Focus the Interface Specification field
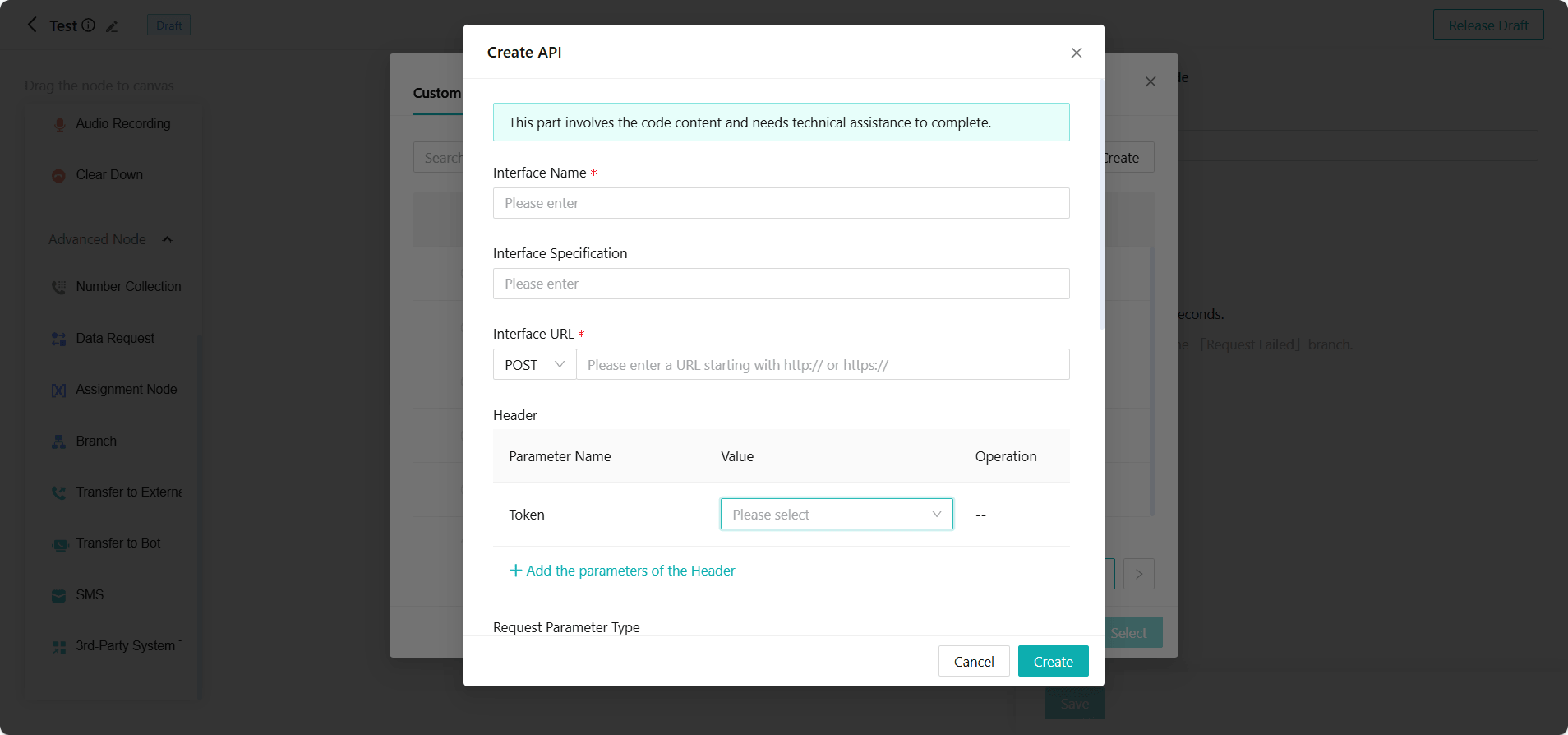1568x735 pixels. (781, 284)
